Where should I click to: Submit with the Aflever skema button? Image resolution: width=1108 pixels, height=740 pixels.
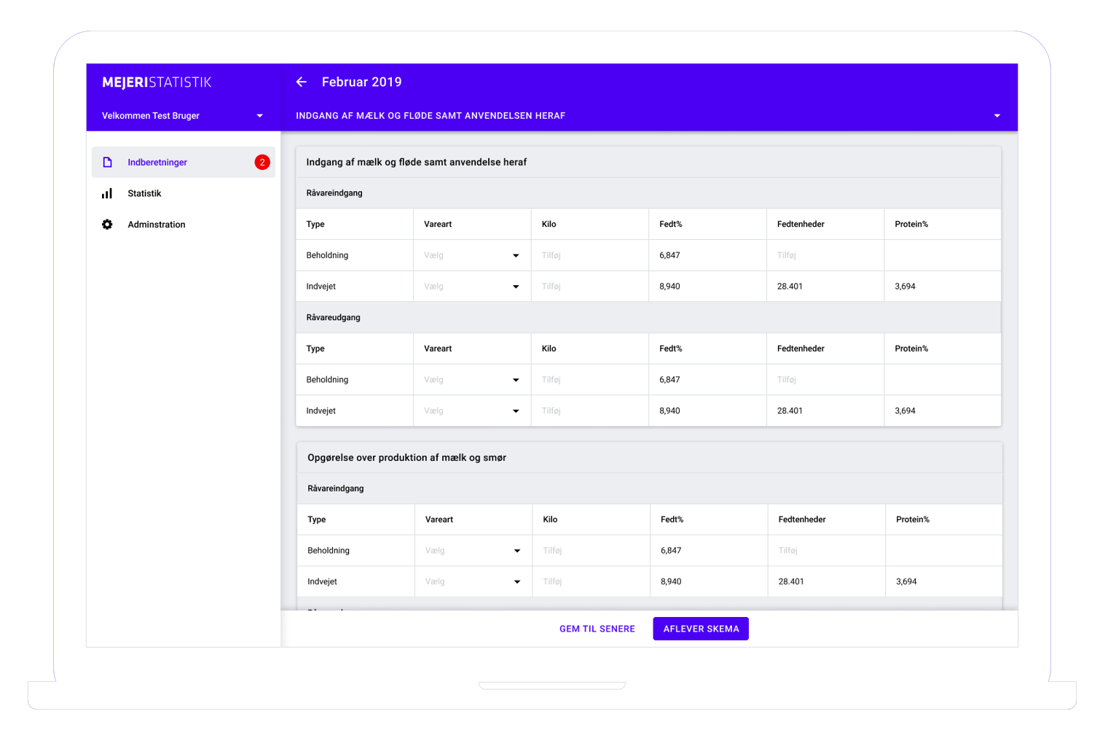click(x=701, y=629)
